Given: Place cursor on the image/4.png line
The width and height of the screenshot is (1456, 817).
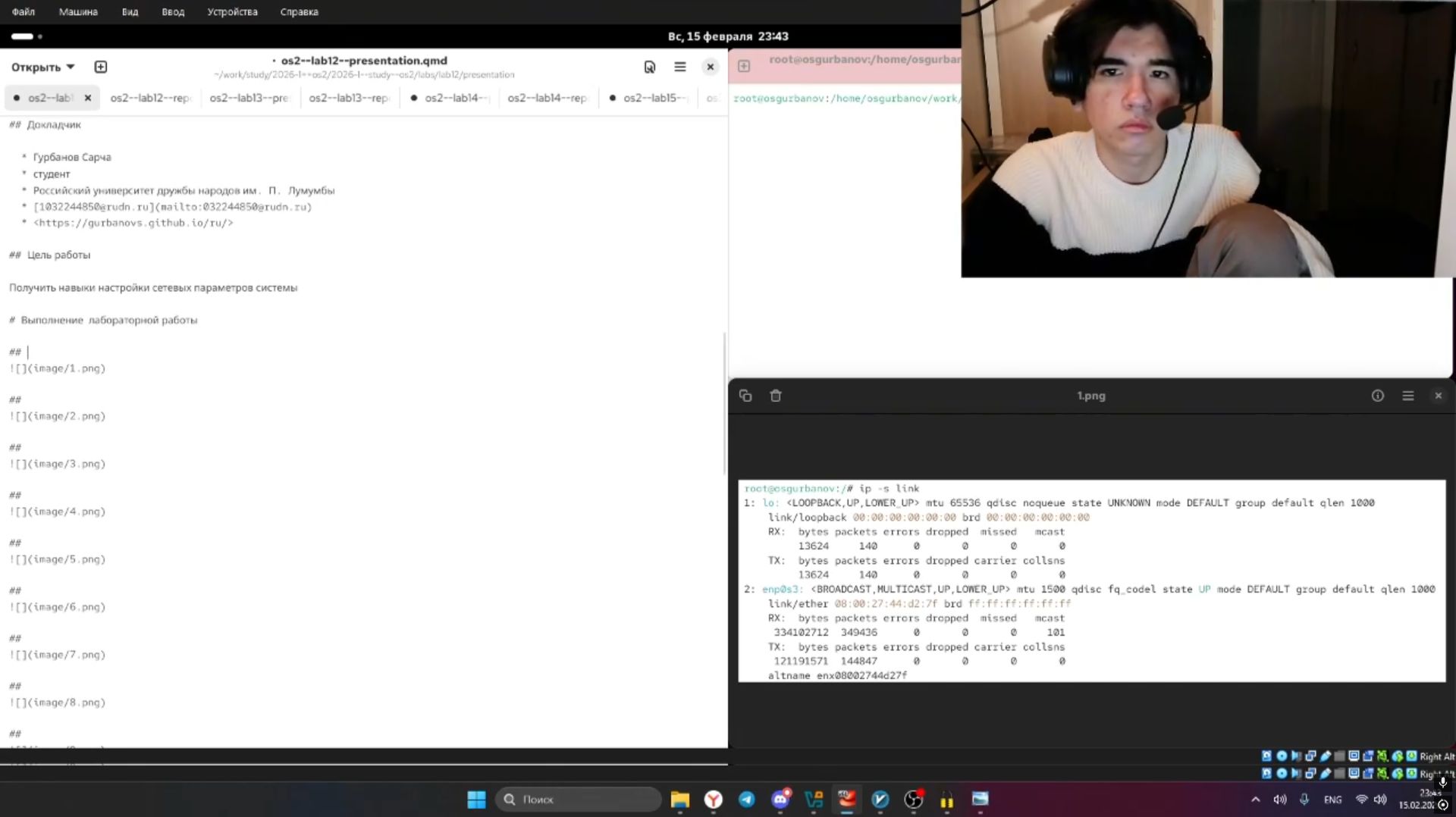Looking at the screenshot, I should [58, 512].
